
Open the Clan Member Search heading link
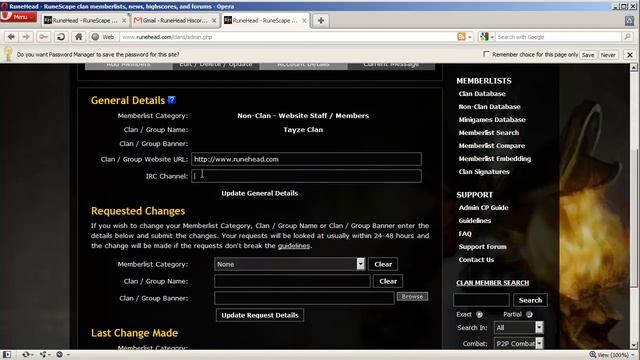coord(492,283)
